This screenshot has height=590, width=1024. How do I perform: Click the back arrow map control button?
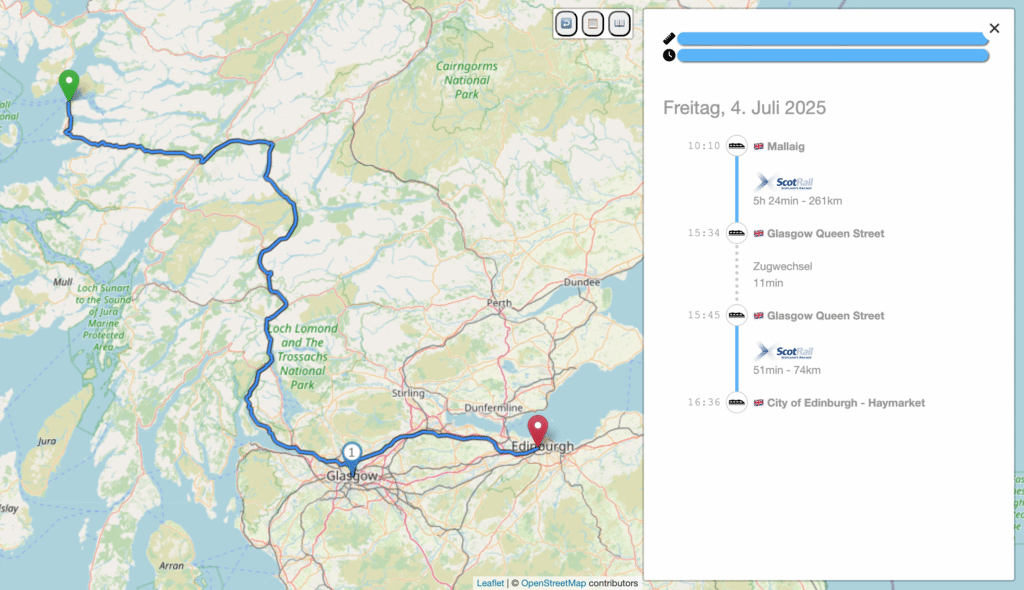click(x=566, y=23)
